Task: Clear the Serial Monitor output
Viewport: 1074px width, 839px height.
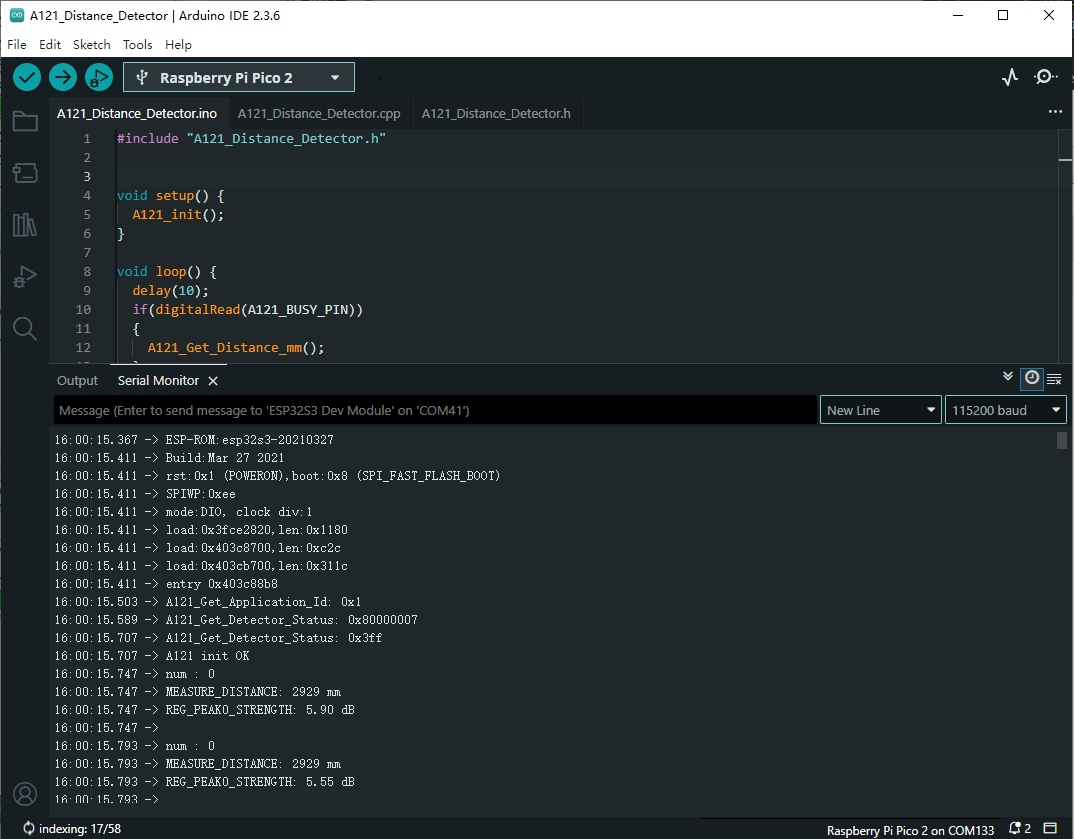Action: 1053,378
